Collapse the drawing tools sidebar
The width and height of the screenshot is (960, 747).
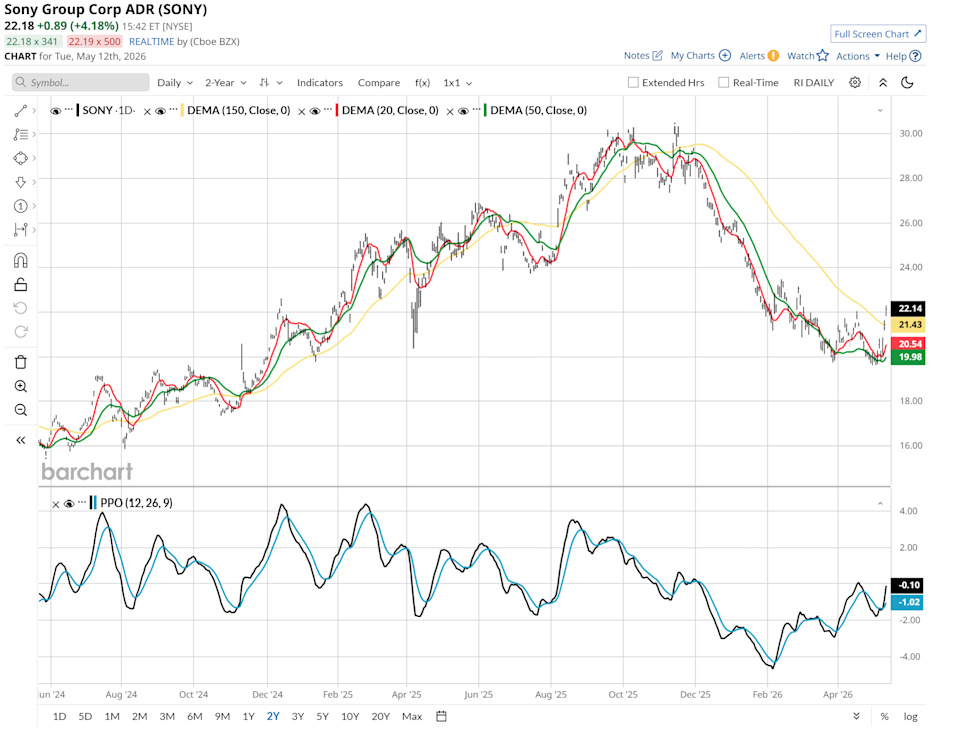click(20, 440)
